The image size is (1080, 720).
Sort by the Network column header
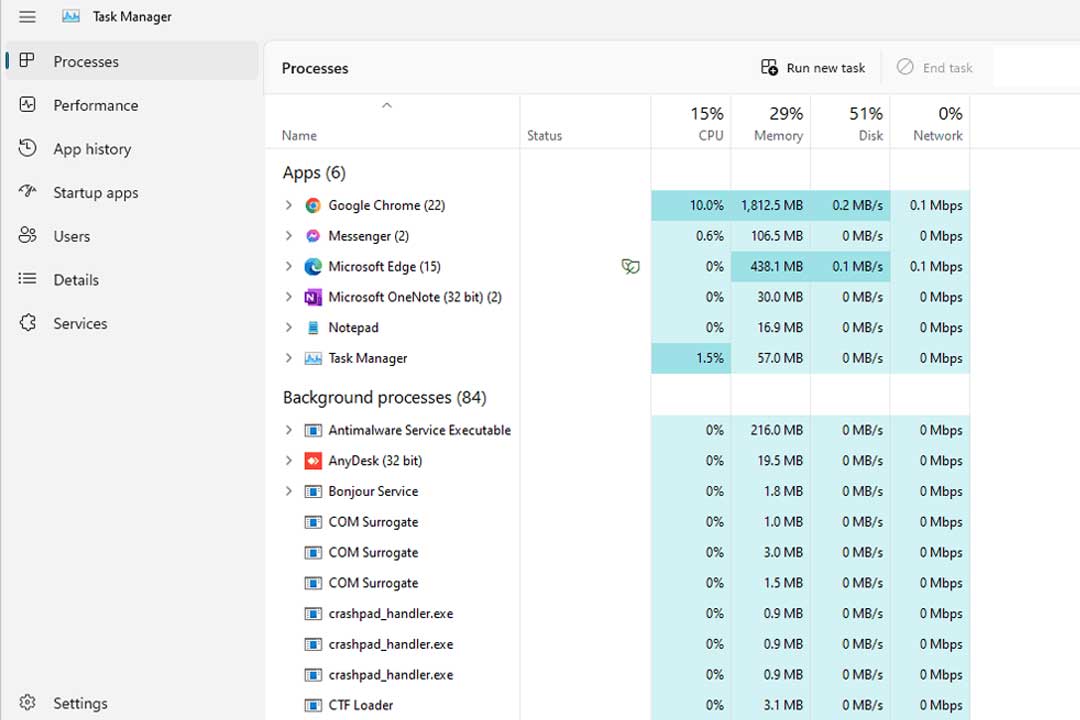[x=930, y=122]
